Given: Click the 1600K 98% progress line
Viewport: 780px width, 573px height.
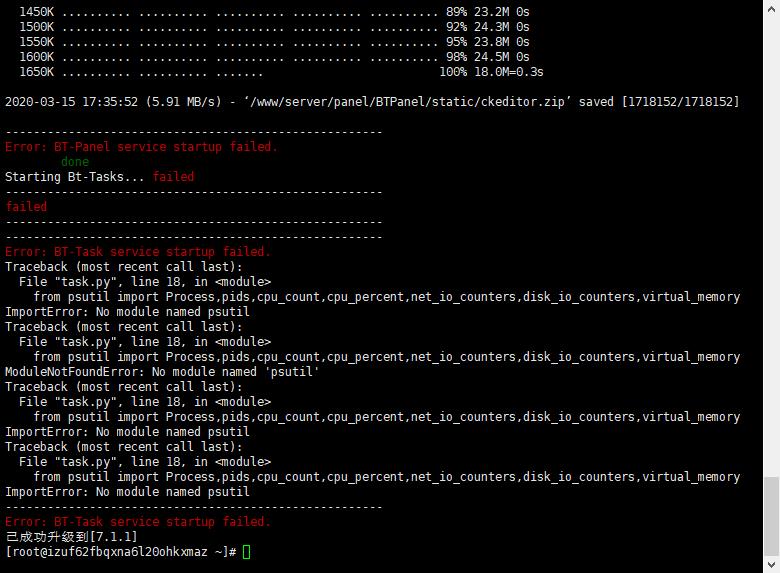Looking at the screenshot, I should 274,57.
